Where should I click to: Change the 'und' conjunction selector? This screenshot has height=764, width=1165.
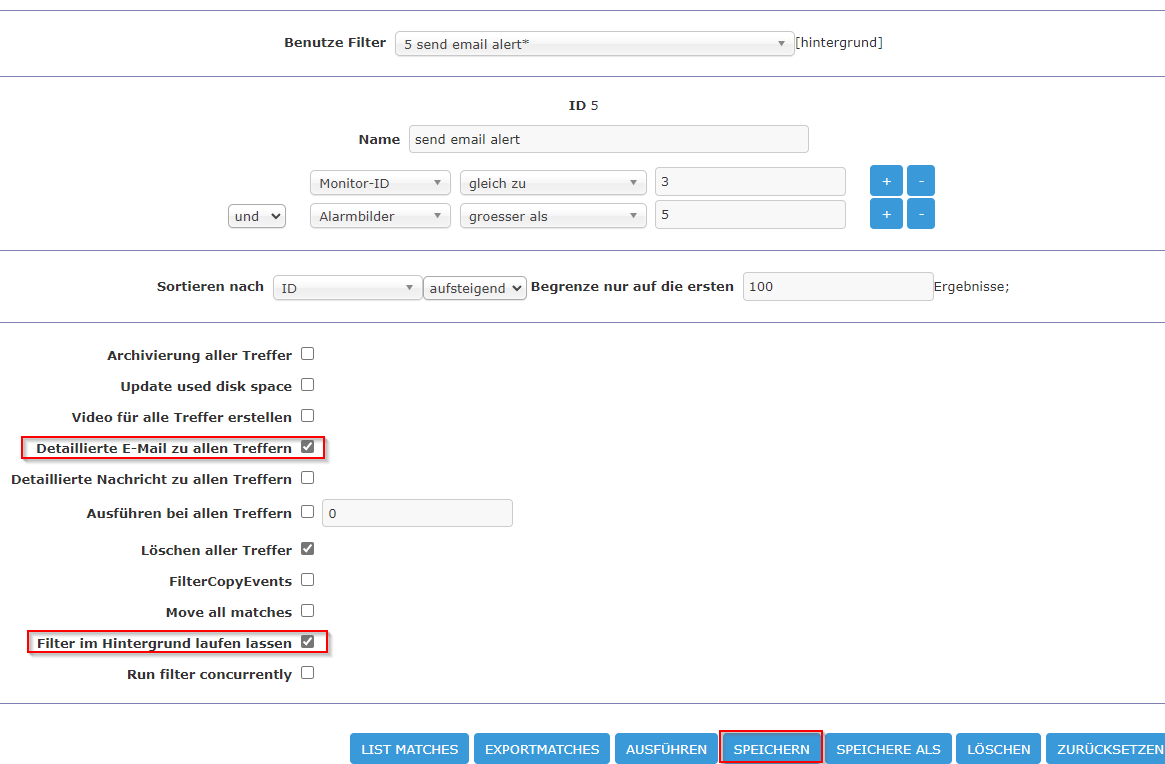coord(257,216)
